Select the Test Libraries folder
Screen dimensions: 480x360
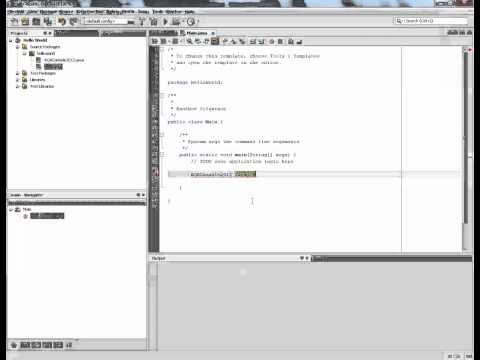tap(42, 87)
